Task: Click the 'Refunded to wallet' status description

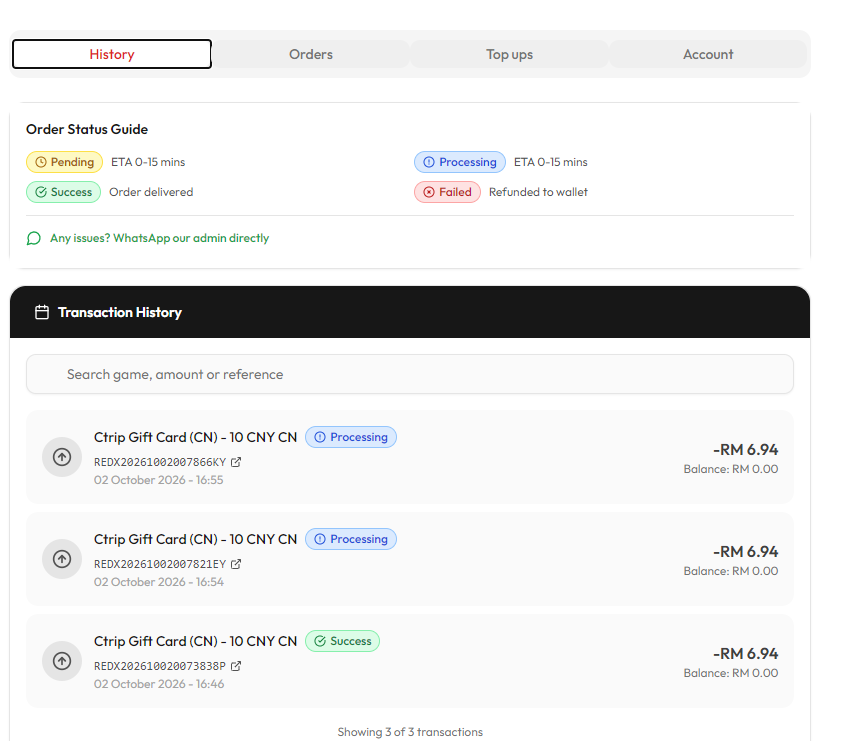Action: point(538,192)
